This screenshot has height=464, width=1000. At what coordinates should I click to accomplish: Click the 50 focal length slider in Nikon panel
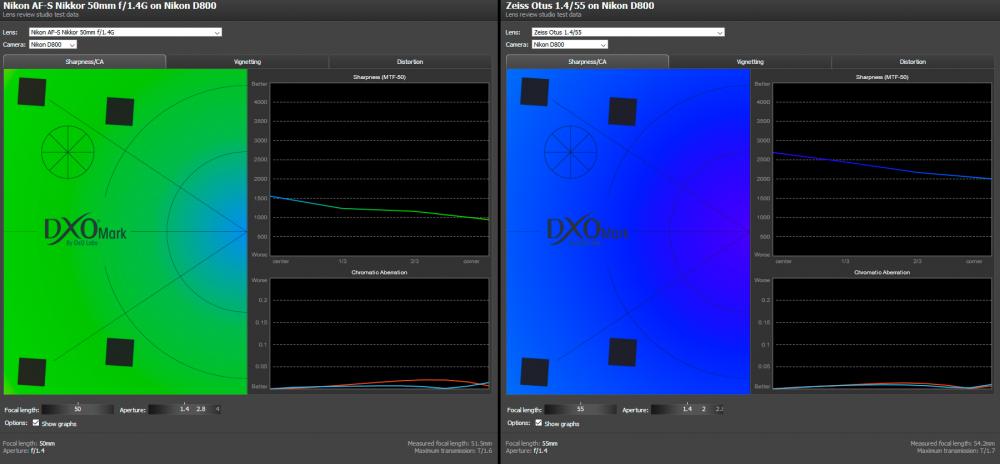(78, 409)
